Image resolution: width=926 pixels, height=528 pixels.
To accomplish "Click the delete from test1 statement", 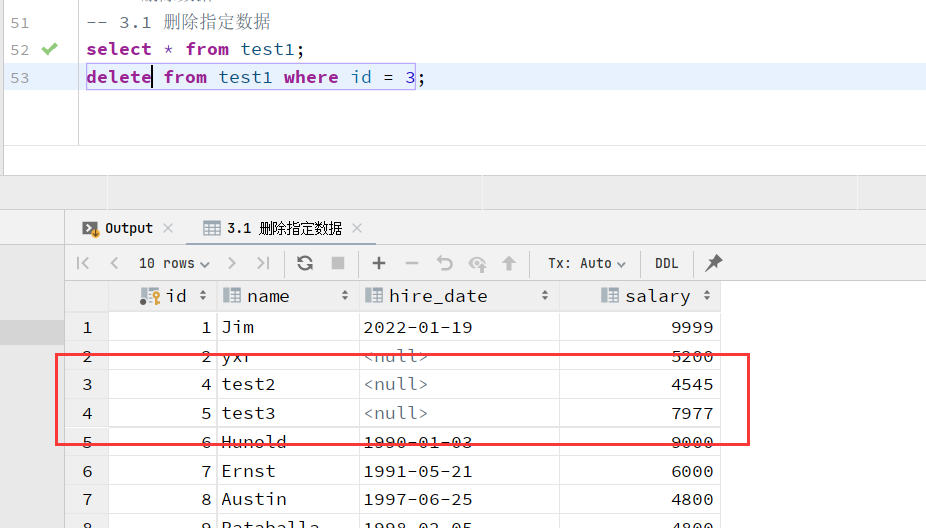I will (255, 77).
